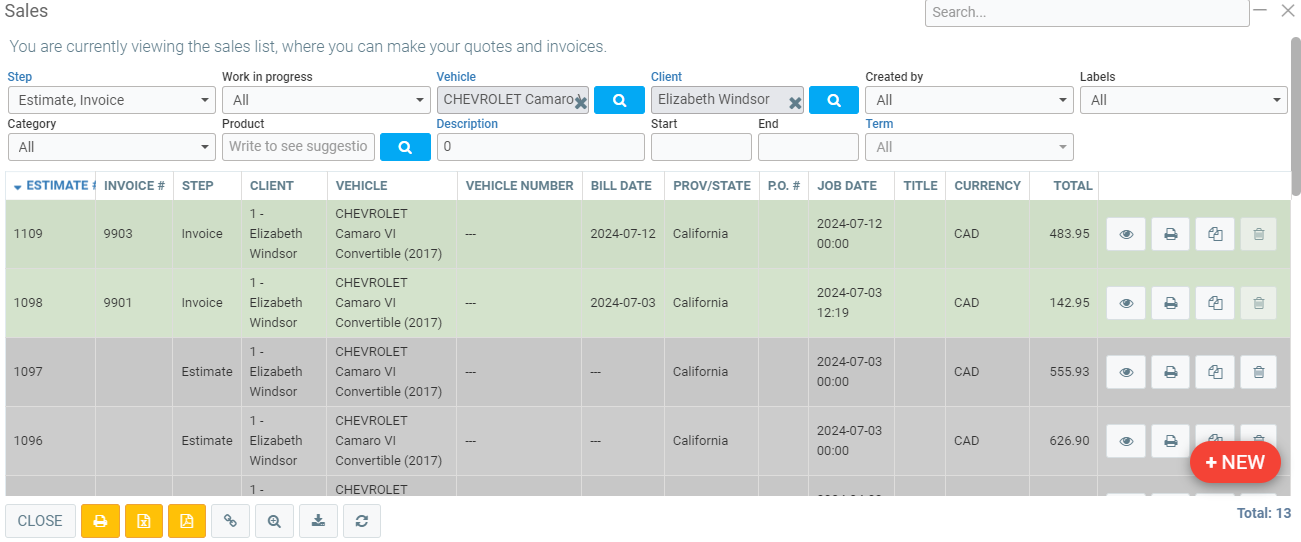Click the chain link icon button

click(x=230, y=521)
